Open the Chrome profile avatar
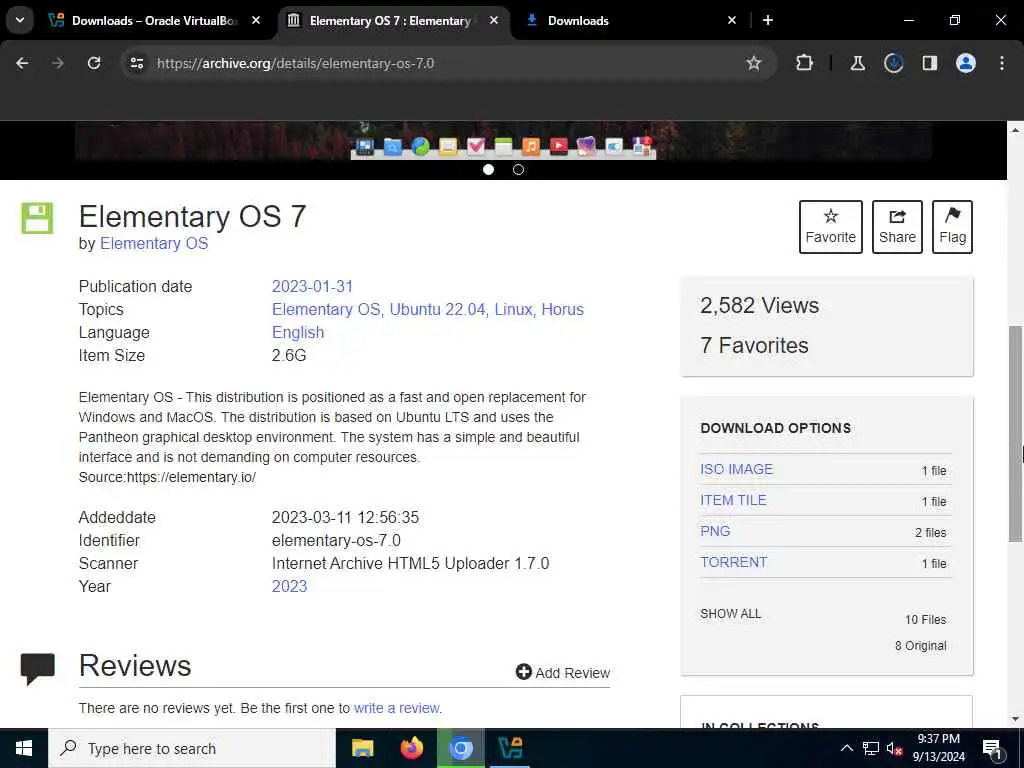Image resolution: width=1024 pixels, height=768 pixels. 966,63
